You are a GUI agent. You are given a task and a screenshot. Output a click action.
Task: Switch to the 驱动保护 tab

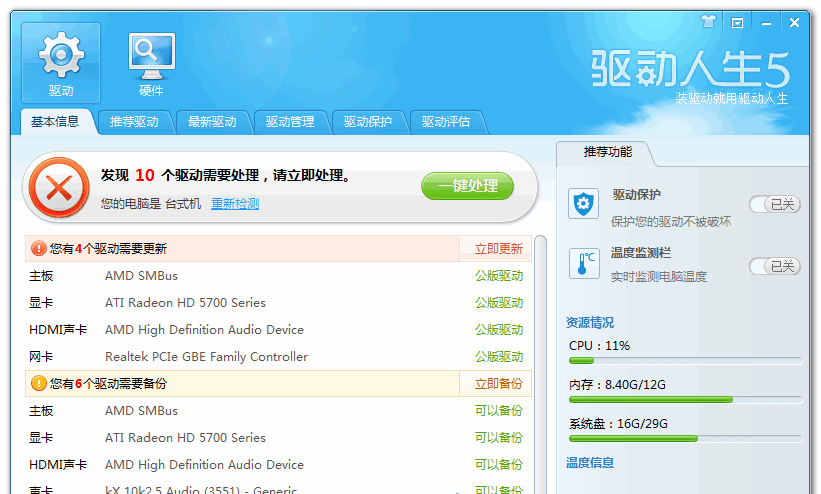[368, 122]
